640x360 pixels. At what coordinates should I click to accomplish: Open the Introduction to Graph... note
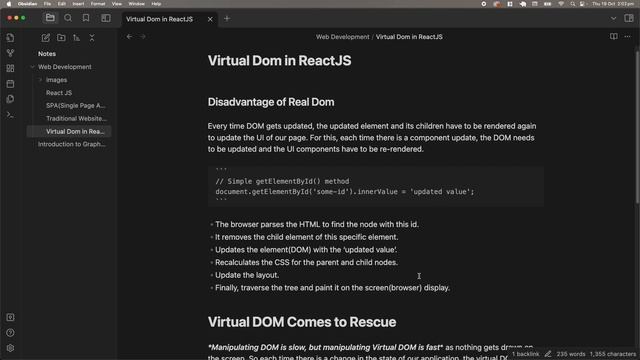coord(71,144)
